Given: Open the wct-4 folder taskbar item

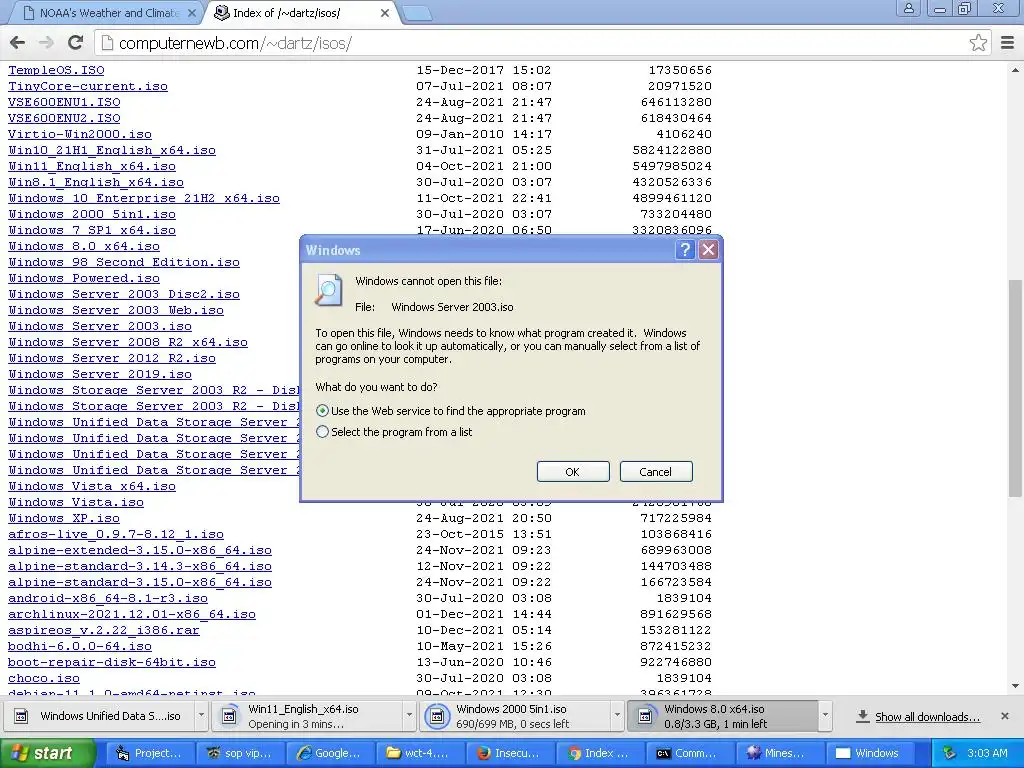Looking at the screenshot, I should pos(420,753).
